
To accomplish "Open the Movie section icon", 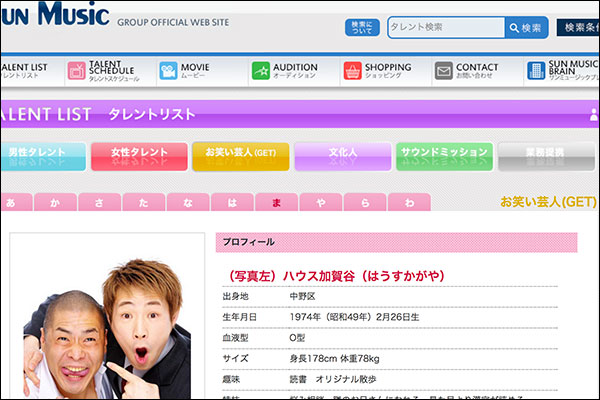I will click(169, 71).
